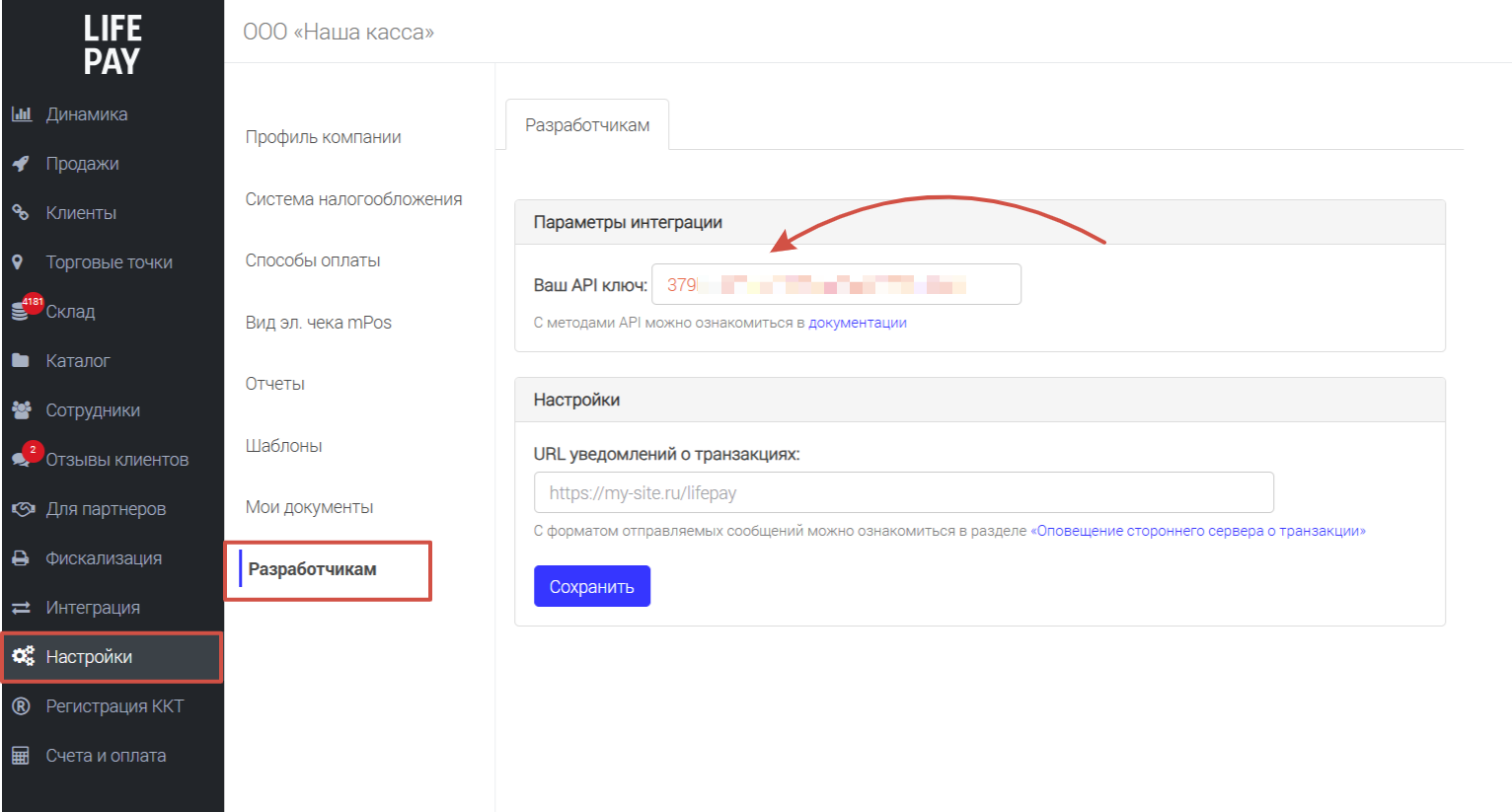Open Профиль компании settings page
1512x812 pixels.
pos(323,137)
